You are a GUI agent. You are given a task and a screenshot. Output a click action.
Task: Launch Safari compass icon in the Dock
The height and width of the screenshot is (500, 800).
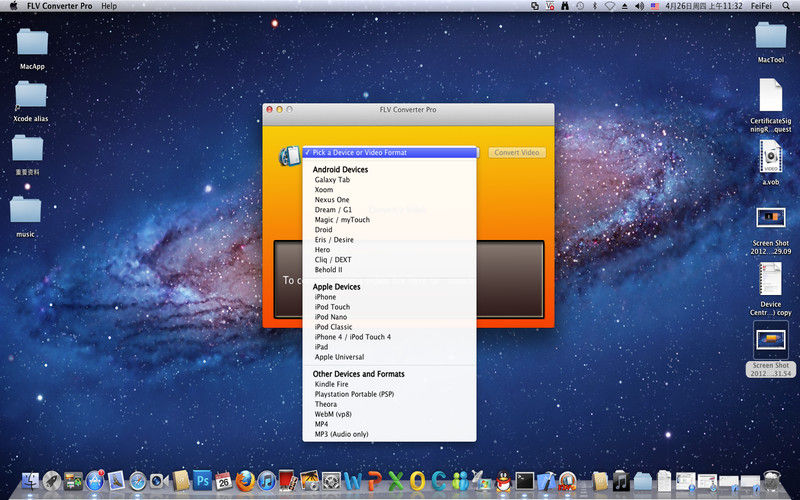(138, 481)
